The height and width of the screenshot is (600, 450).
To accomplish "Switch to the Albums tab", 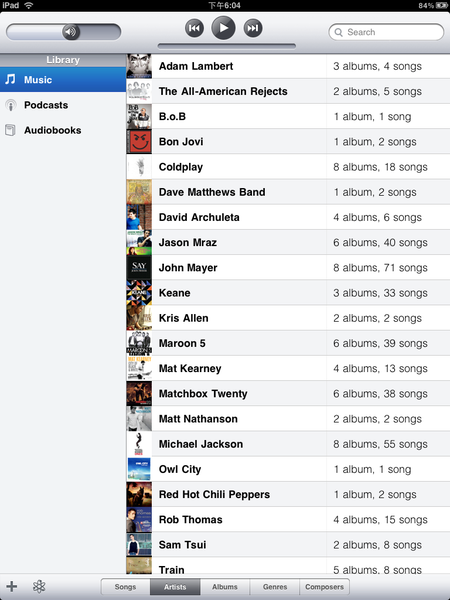I will pyautogui.click(x=225, y=587).
